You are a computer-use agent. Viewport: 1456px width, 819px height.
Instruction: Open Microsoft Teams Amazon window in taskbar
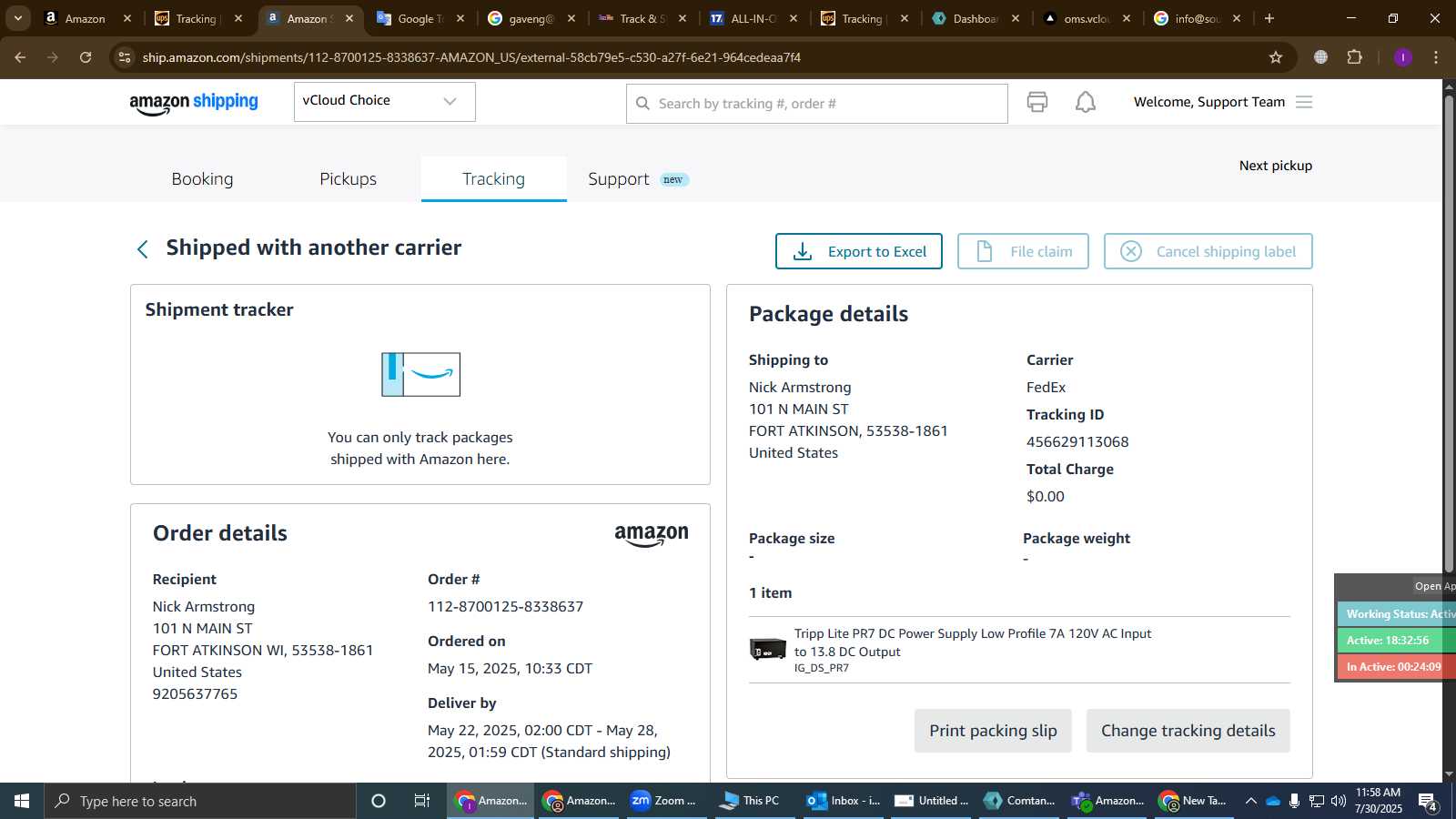tap(1107, 801)
